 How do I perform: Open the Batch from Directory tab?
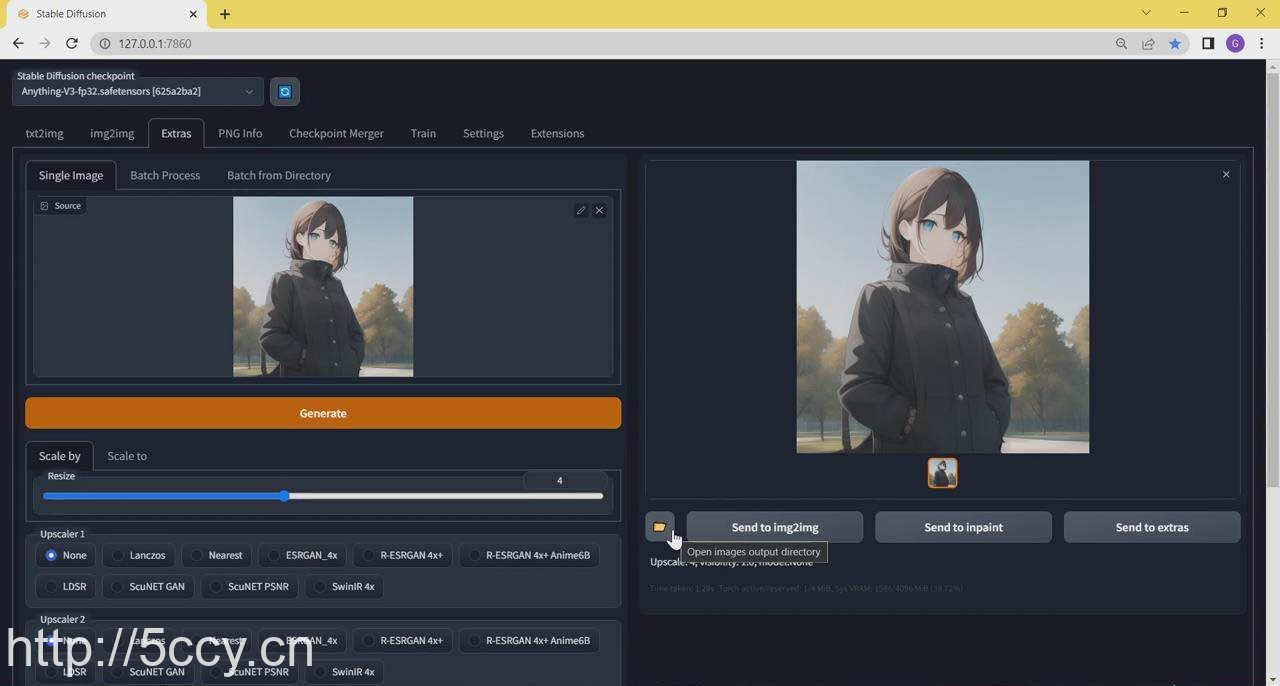[278, 175]
